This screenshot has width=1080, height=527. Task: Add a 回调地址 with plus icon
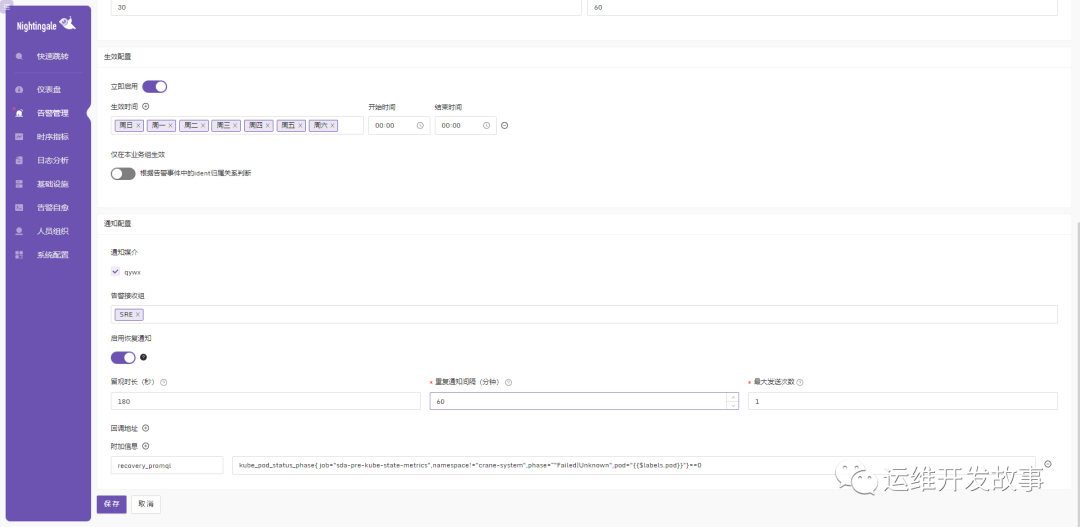pyautogui.click(x=145, y=428)
